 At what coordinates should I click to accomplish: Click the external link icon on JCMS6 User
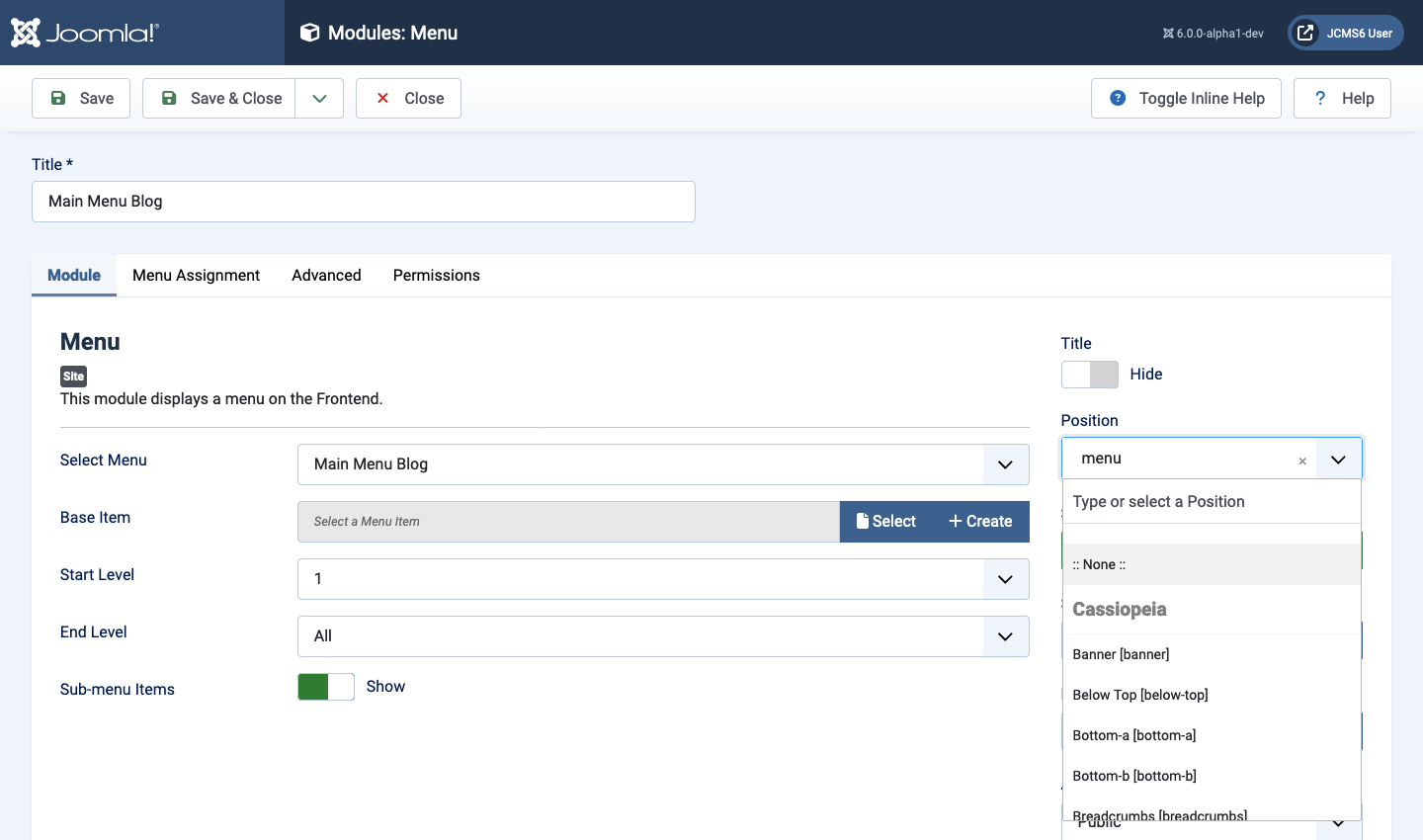pyautogui.click(x=1306, y=32)
